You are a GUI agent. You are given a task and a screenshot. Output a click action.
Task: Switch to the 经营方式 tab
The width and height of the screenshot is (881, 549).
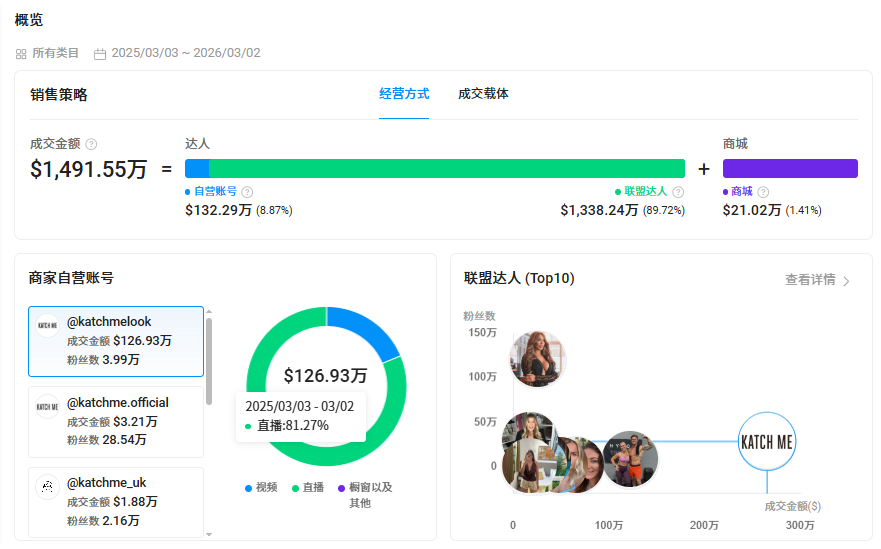coord(404,94)
